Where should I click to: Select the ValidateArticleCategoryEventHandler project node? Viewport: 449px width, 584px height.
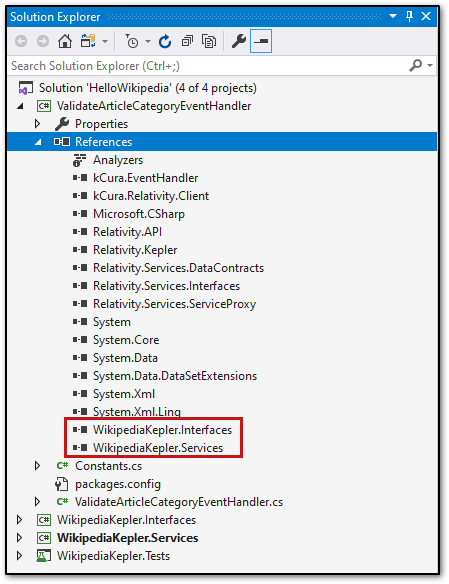point(154,106)
